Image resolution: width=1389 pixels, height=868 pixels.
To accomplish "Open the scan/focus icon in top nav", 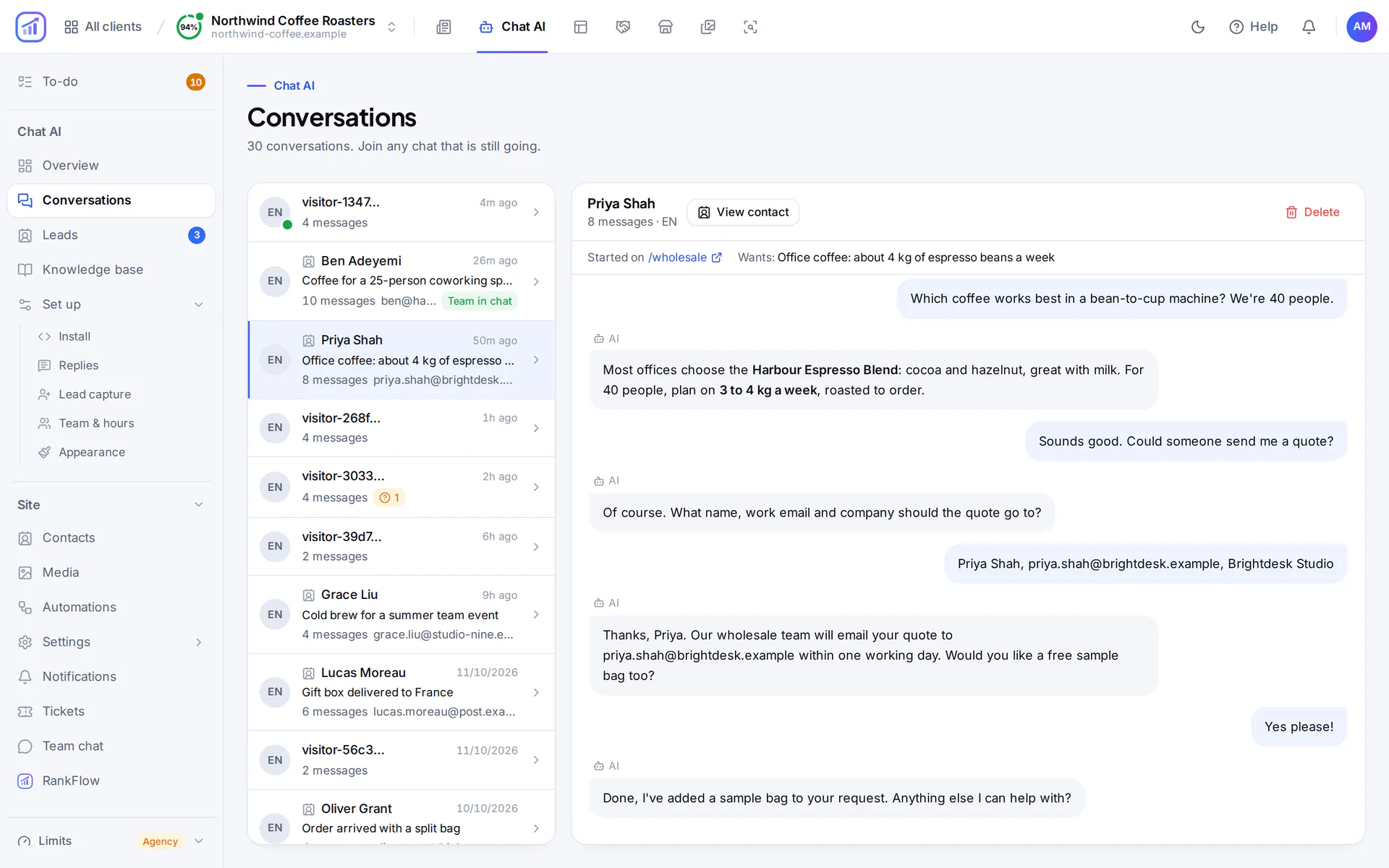I will tap(750, 27).
